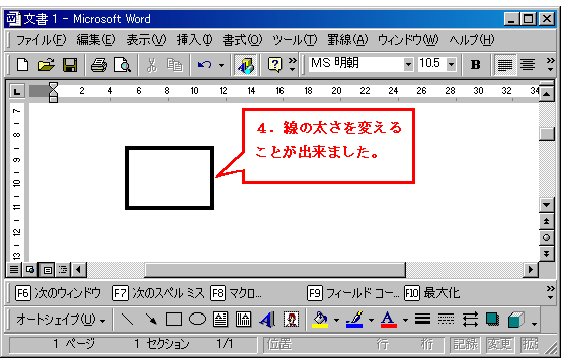Click the tab alignment selector on ruler

[17, 91]
